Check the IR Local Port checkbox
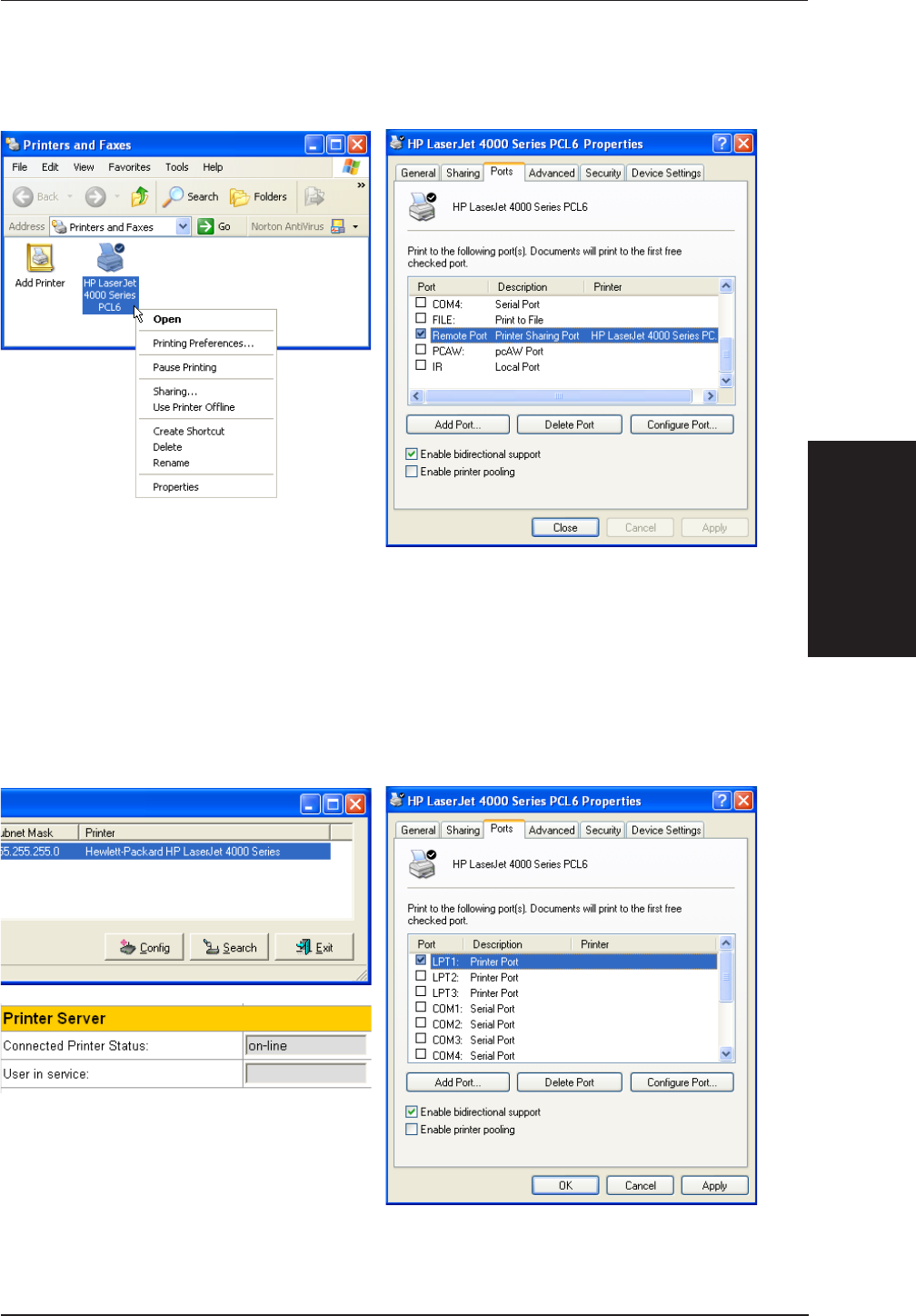The width and height of the screenshot is (916, 1316). 421,364
